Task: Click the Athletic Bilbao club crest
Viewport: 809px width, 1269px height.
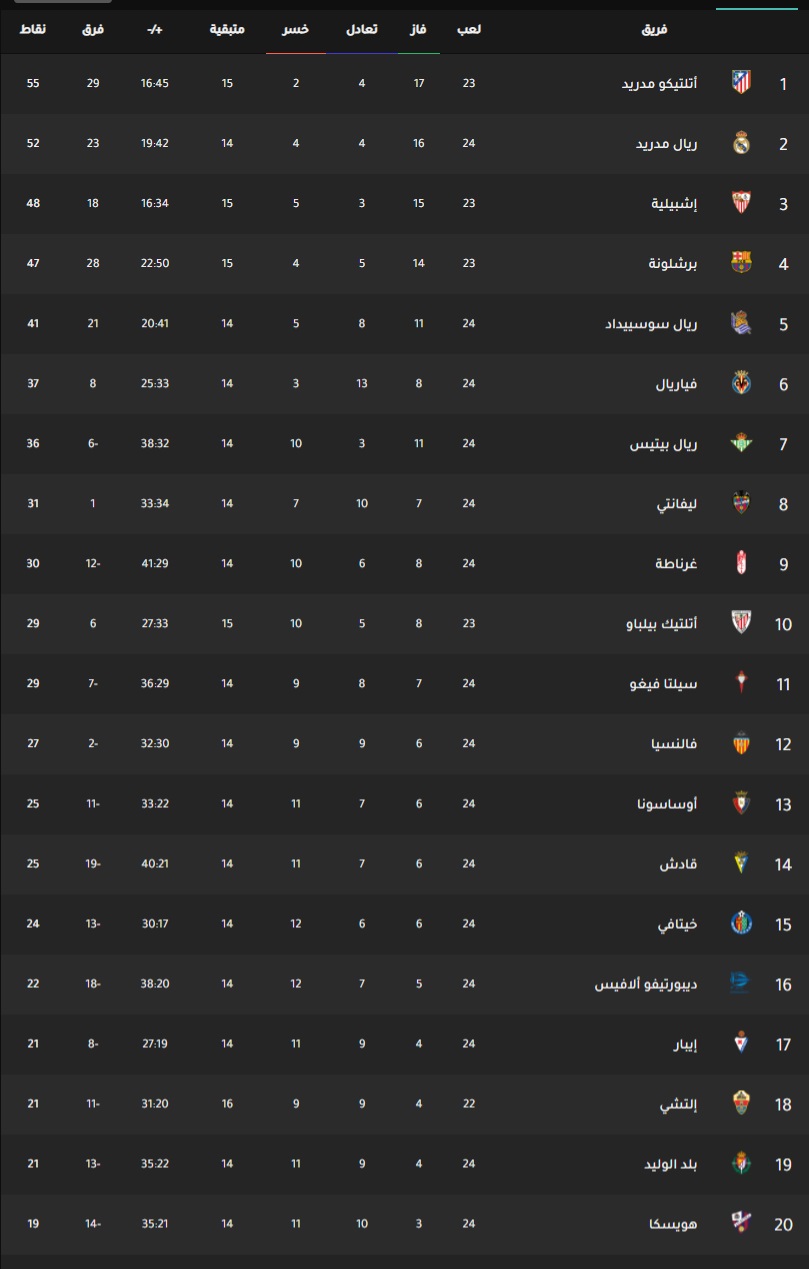Action: click(741, 623)
